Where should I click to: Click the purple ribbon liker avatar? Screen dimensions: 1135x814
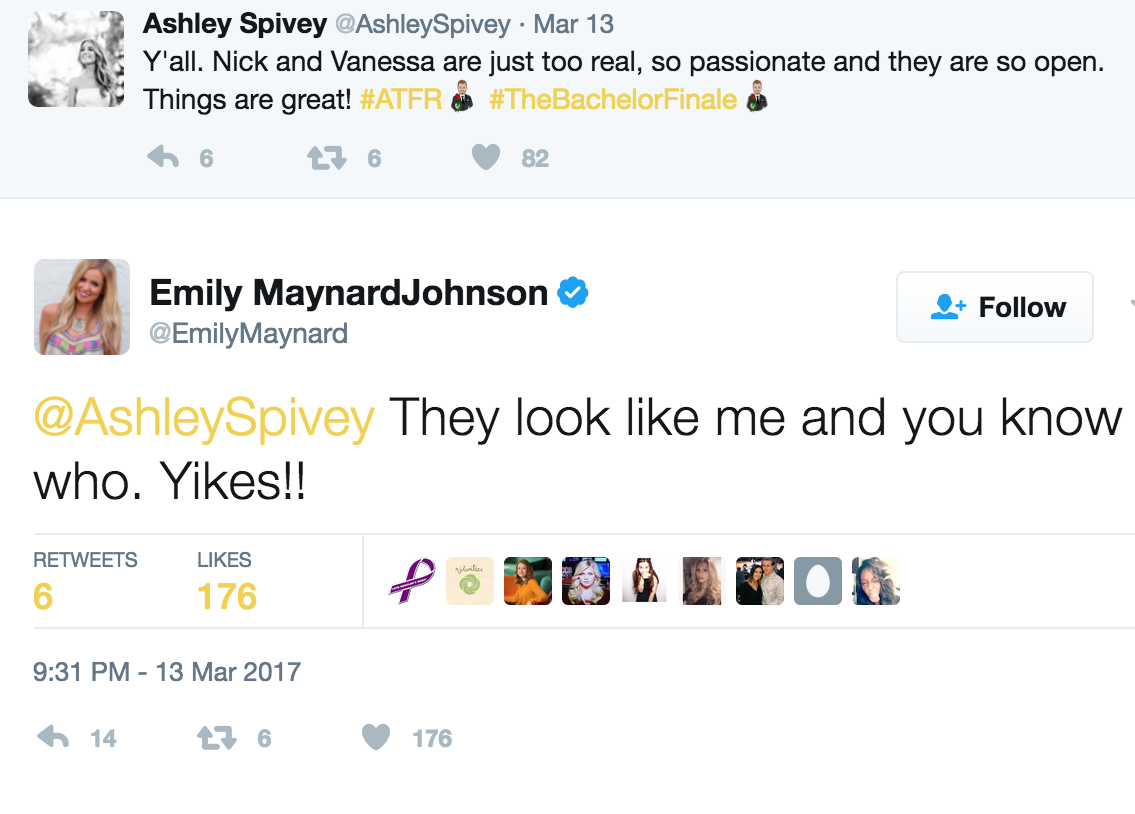click(412, 581)
